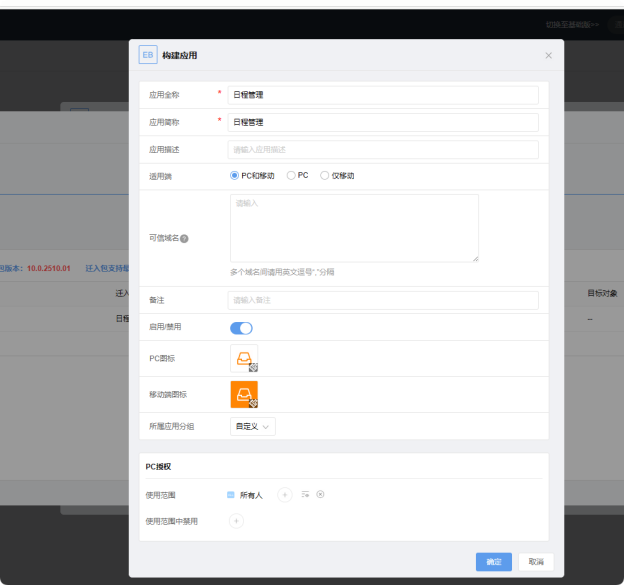This screenshot has width=624, height=586.
Task: Select the PC和移动 radio option
Action: pyautogui.click(x=236, y=175)
